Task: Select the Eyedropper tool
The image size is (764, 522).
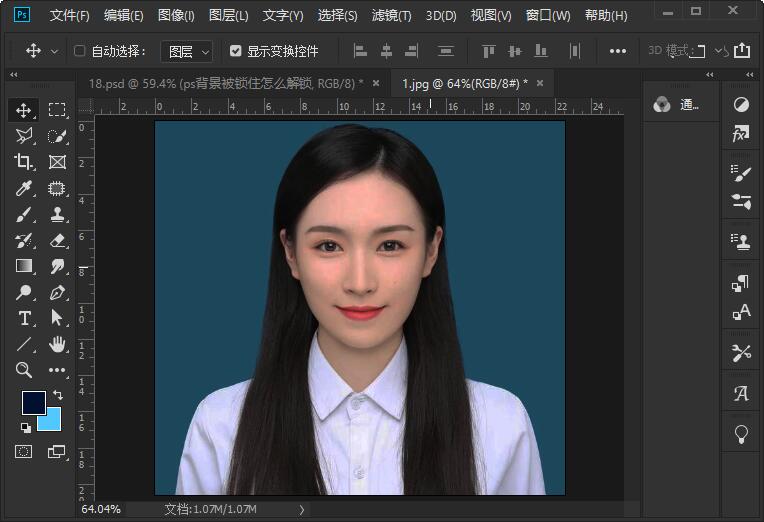Action: (23, 188)
